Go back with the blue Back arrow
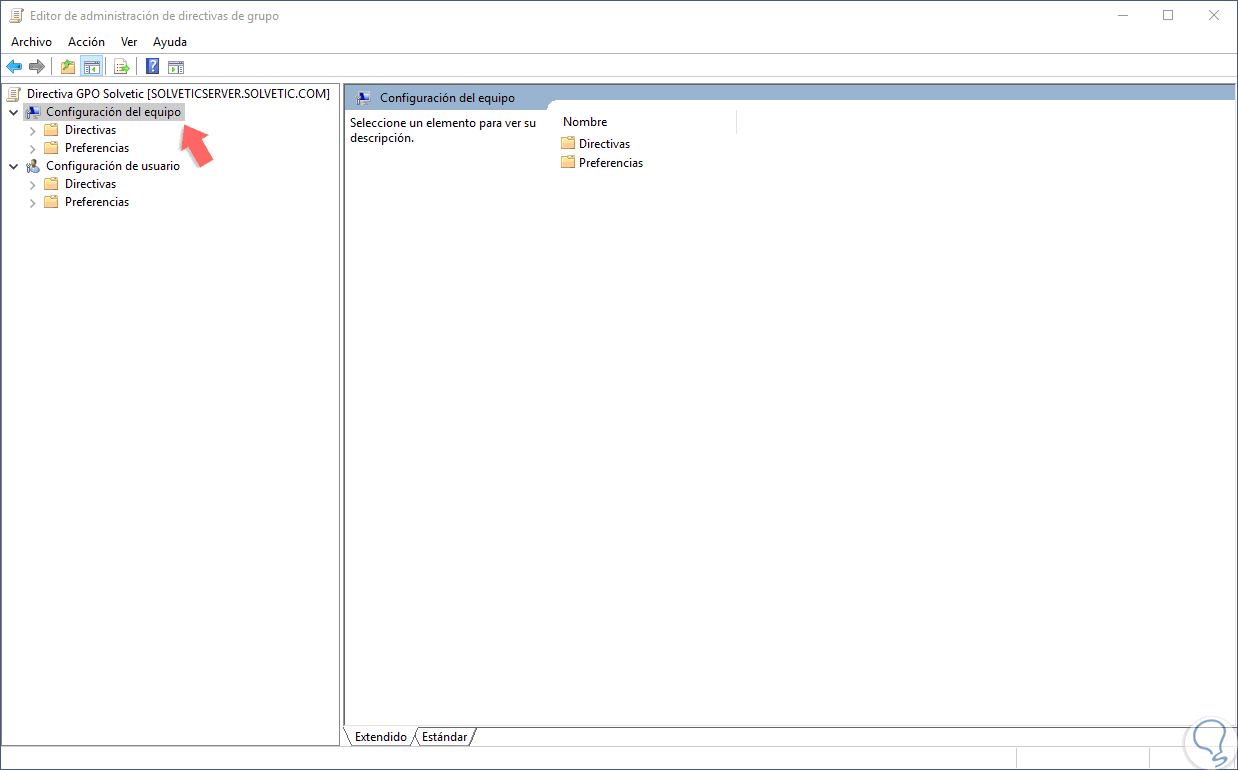The width and height of the screenshot is (1238, 770). click(x=14, y=67)
